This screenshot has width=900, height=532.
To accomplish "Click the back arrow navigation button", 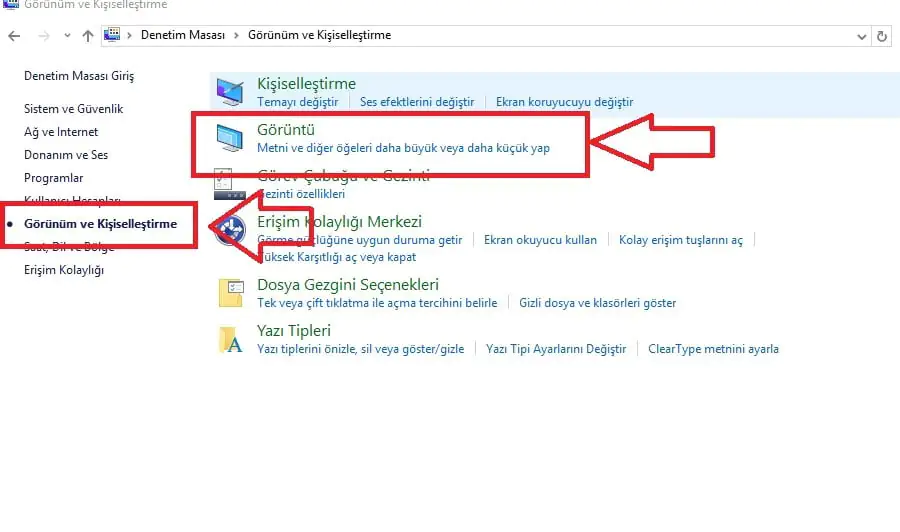I will (x=14, y=36).
